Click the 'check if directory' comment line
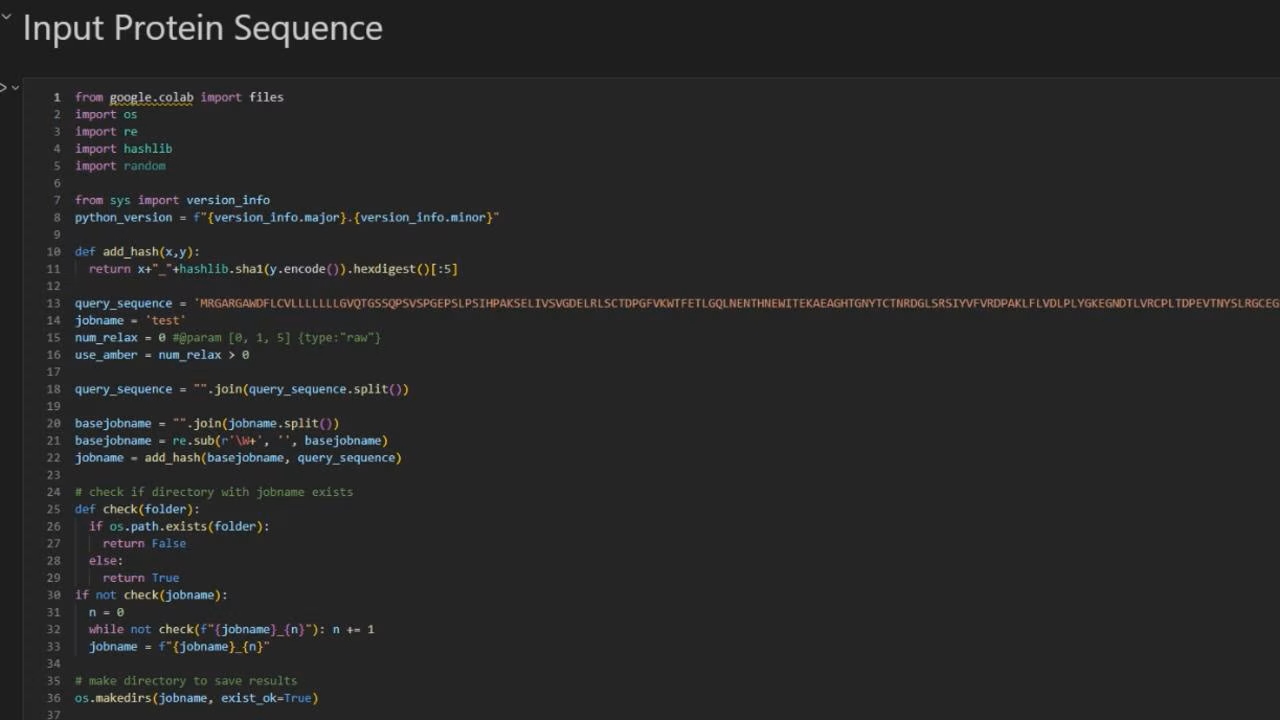 tap(213, 492)
